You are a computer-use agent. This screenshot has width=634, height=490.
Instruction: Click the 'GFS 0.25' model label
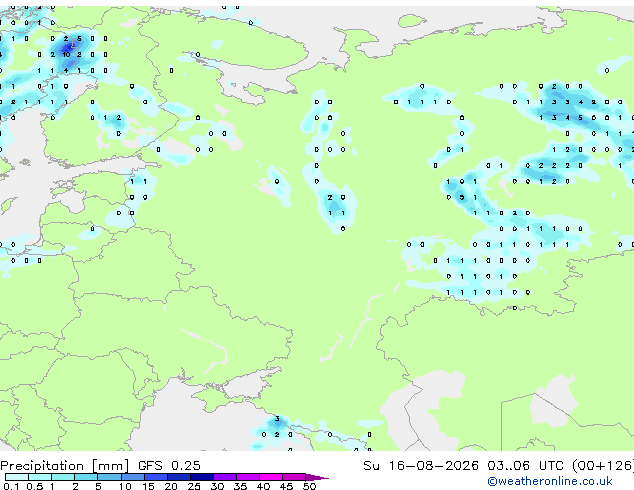[x=169, y=466]
